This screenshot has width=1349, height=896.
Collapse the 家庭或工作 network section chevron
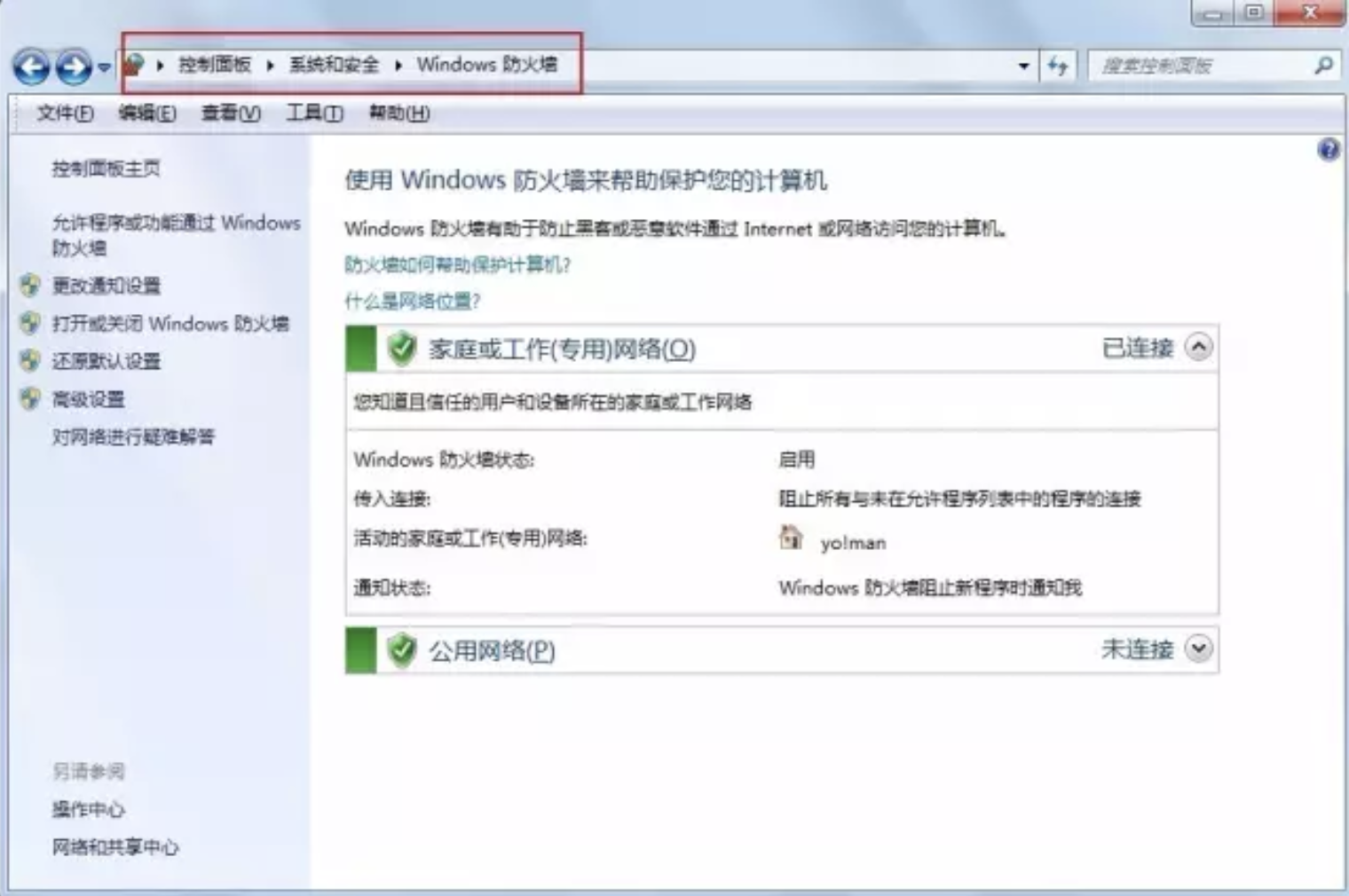[1198, 347]
